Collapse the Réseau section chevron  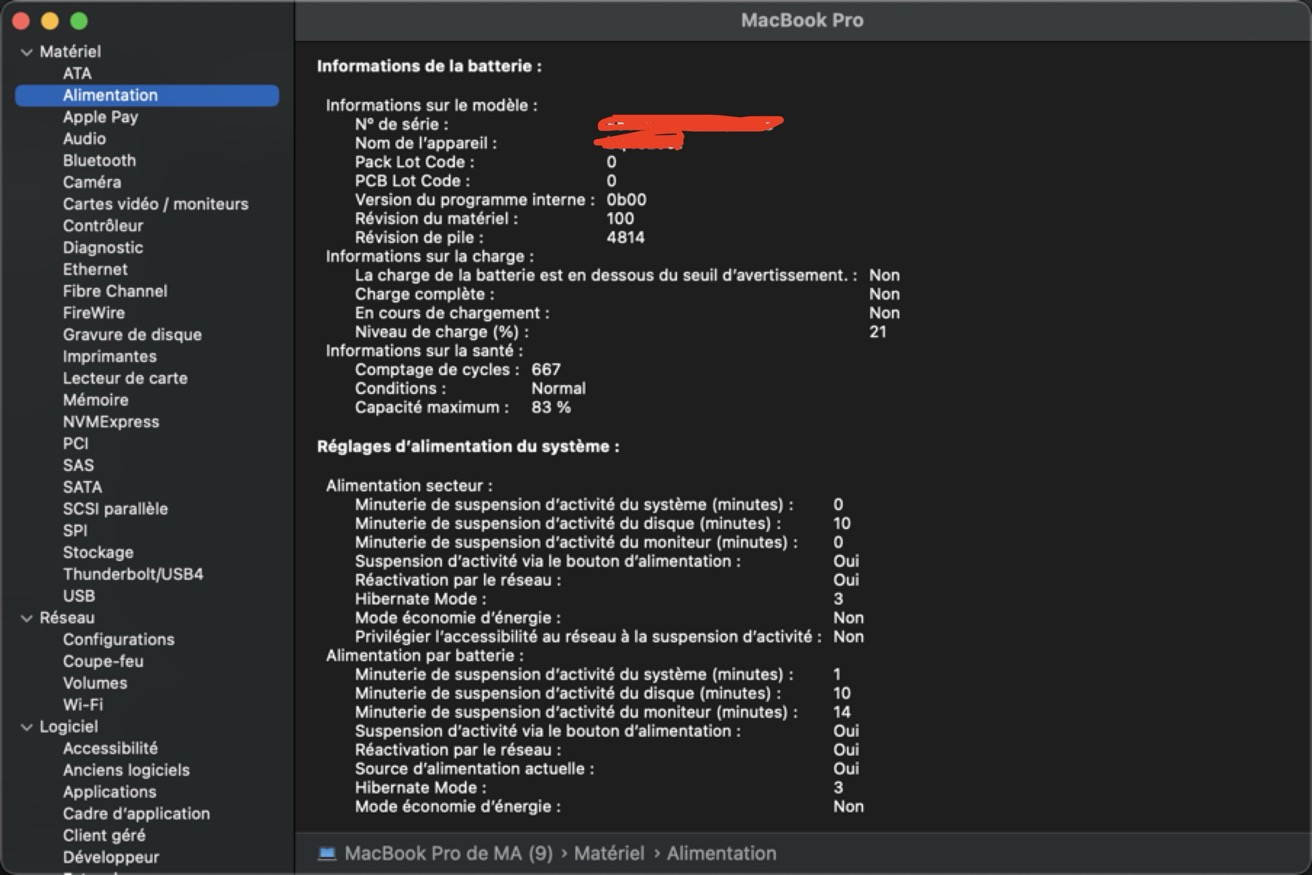tap(26, 618)
